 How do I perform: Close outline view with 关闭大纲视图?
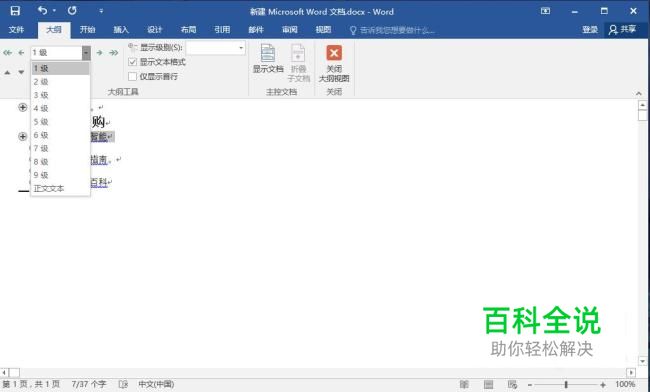[x=334, y=63]
